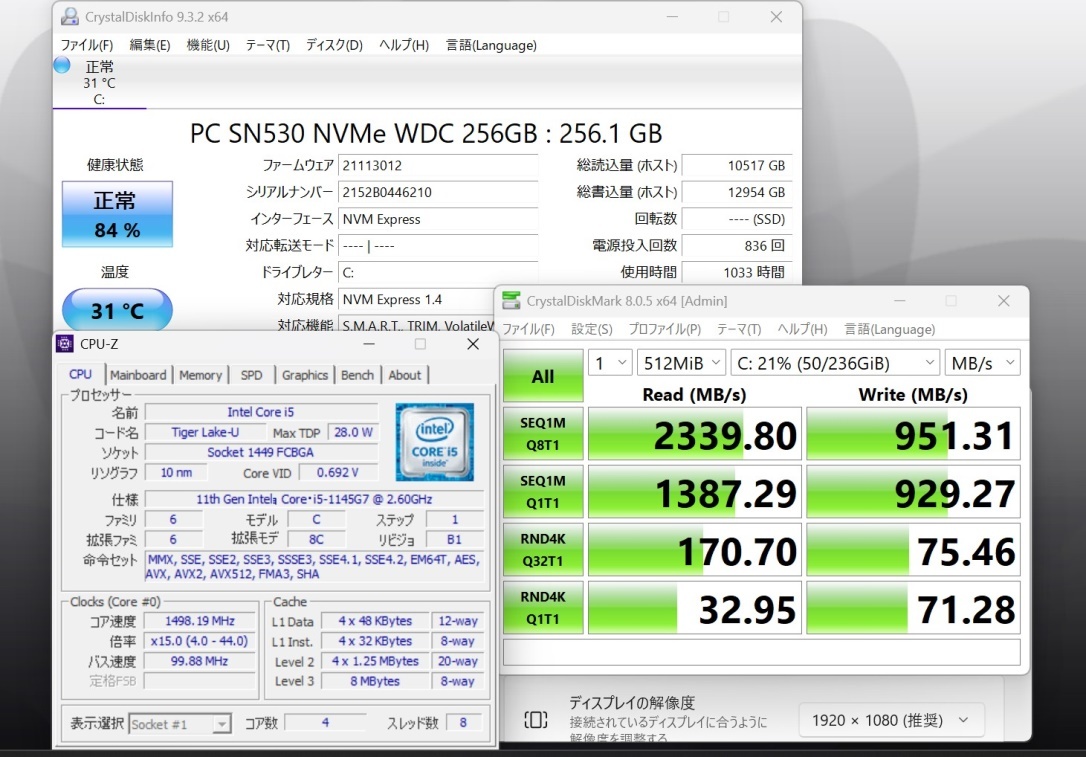Open the 512MiB test size dropdown
The image size is (1086, 757).
pos(681,363)
